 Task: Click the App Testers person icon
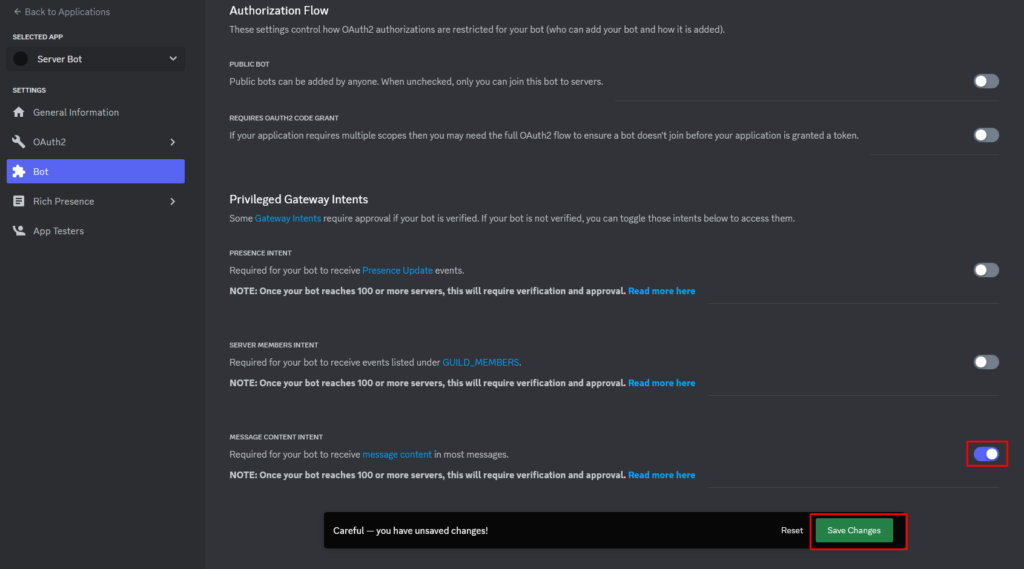tap(19, 231)
